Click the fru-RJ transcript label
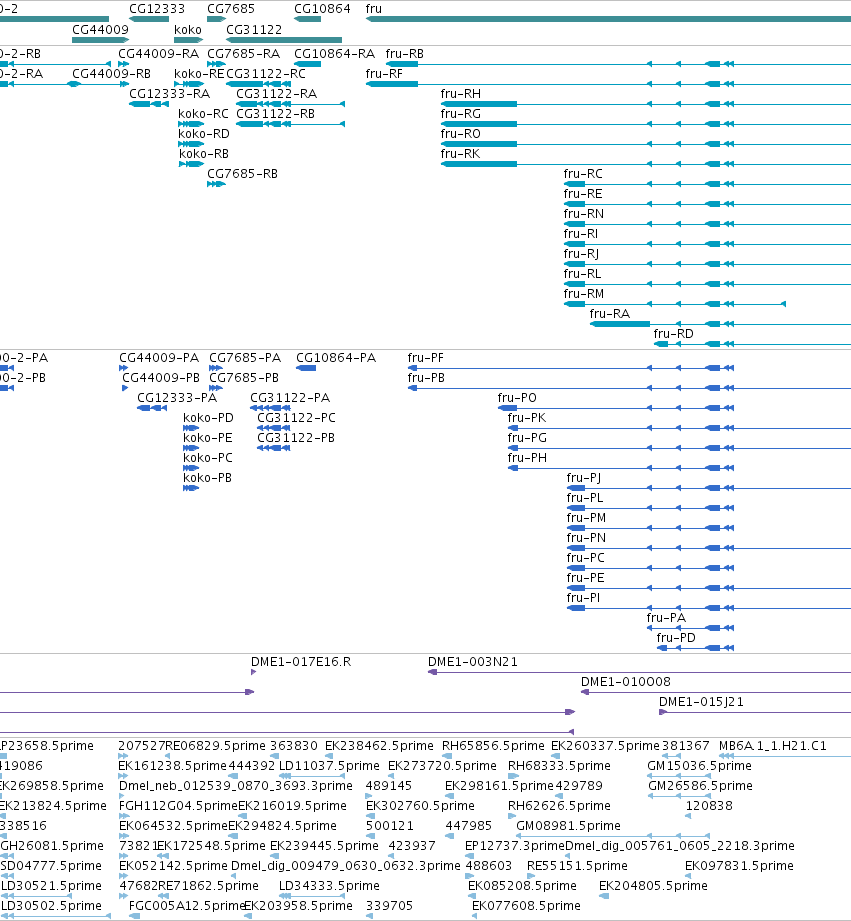 click(581, 254)
